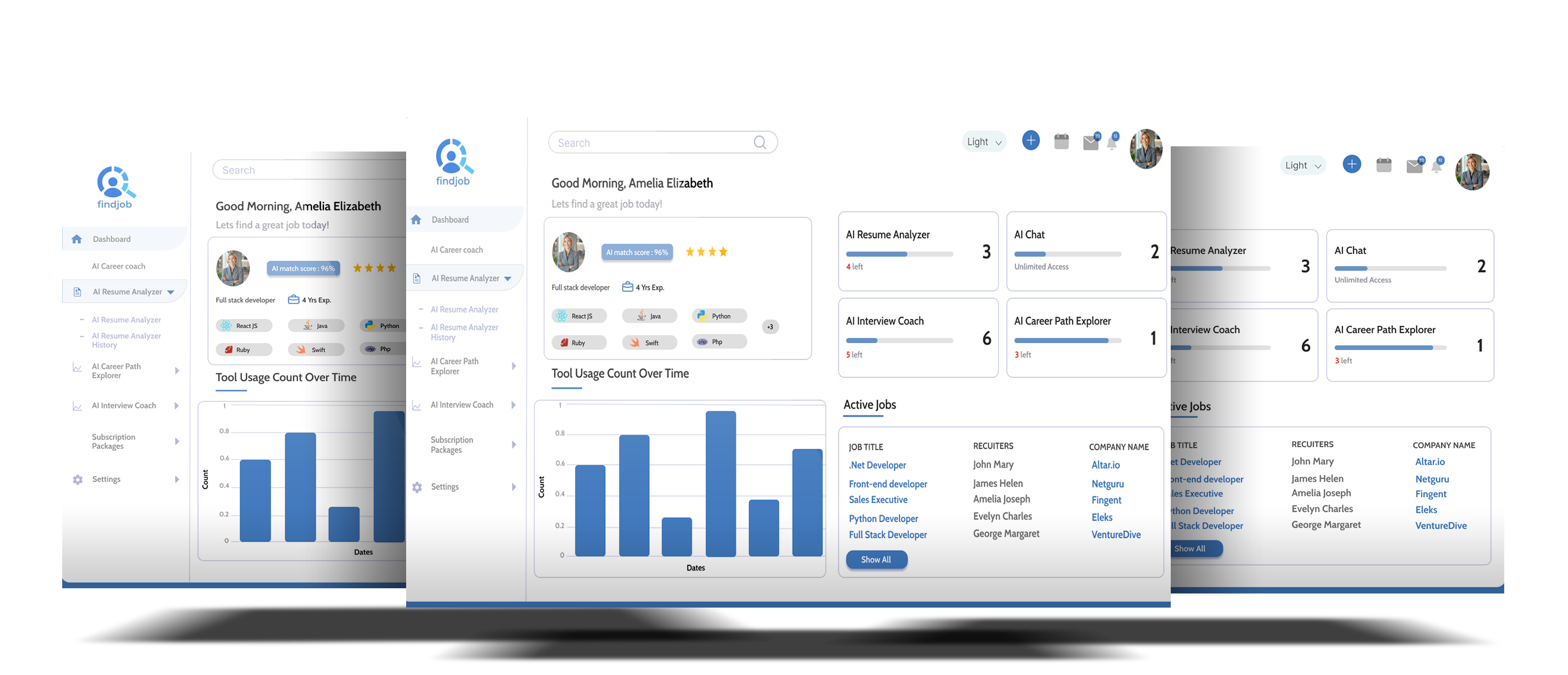Click the Settings gear icon in center sidebar
The width and height of the screenshot is (1568, 675).
pos(417,487)
